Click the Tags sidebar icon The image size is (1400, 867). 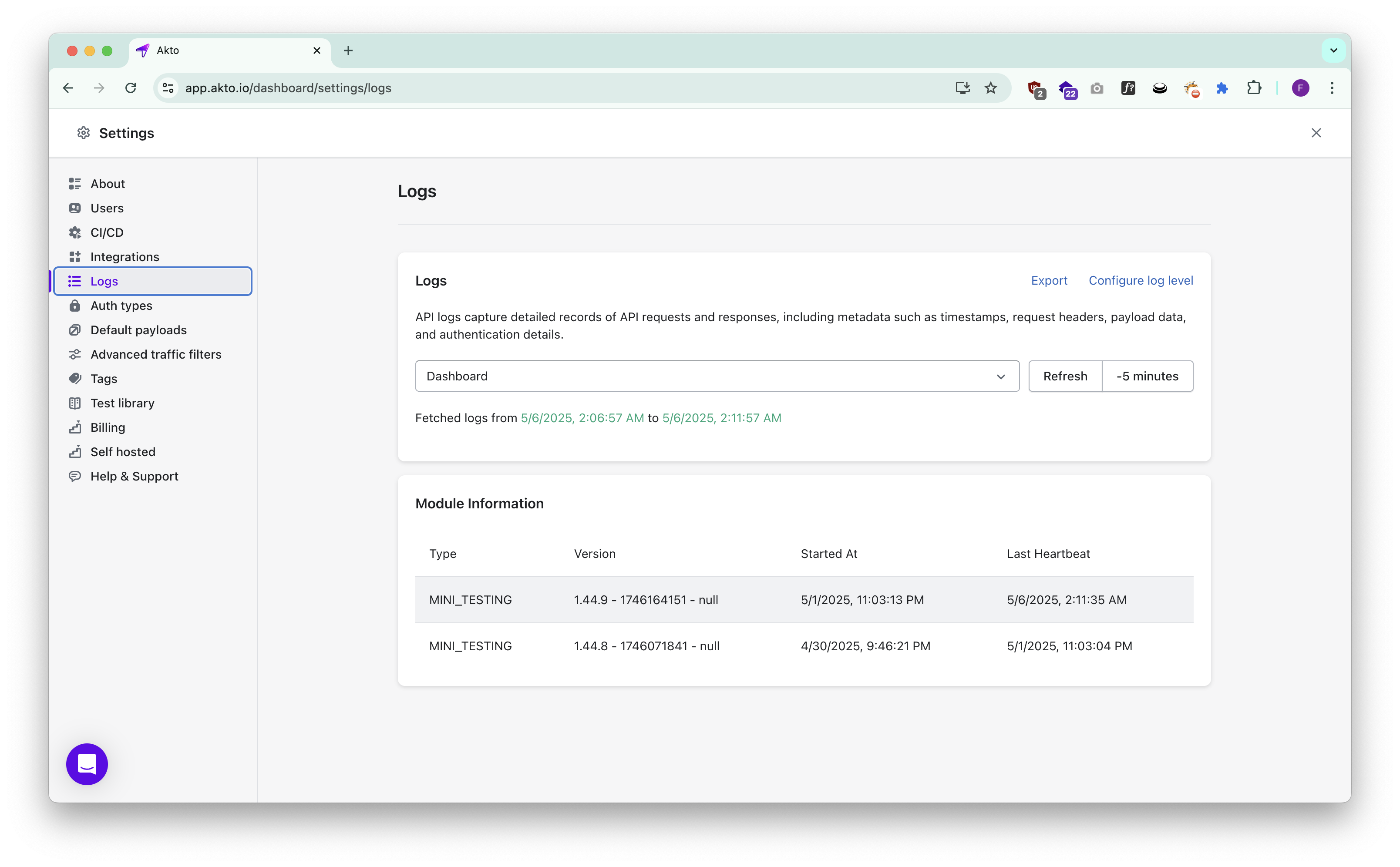[74, 379]
